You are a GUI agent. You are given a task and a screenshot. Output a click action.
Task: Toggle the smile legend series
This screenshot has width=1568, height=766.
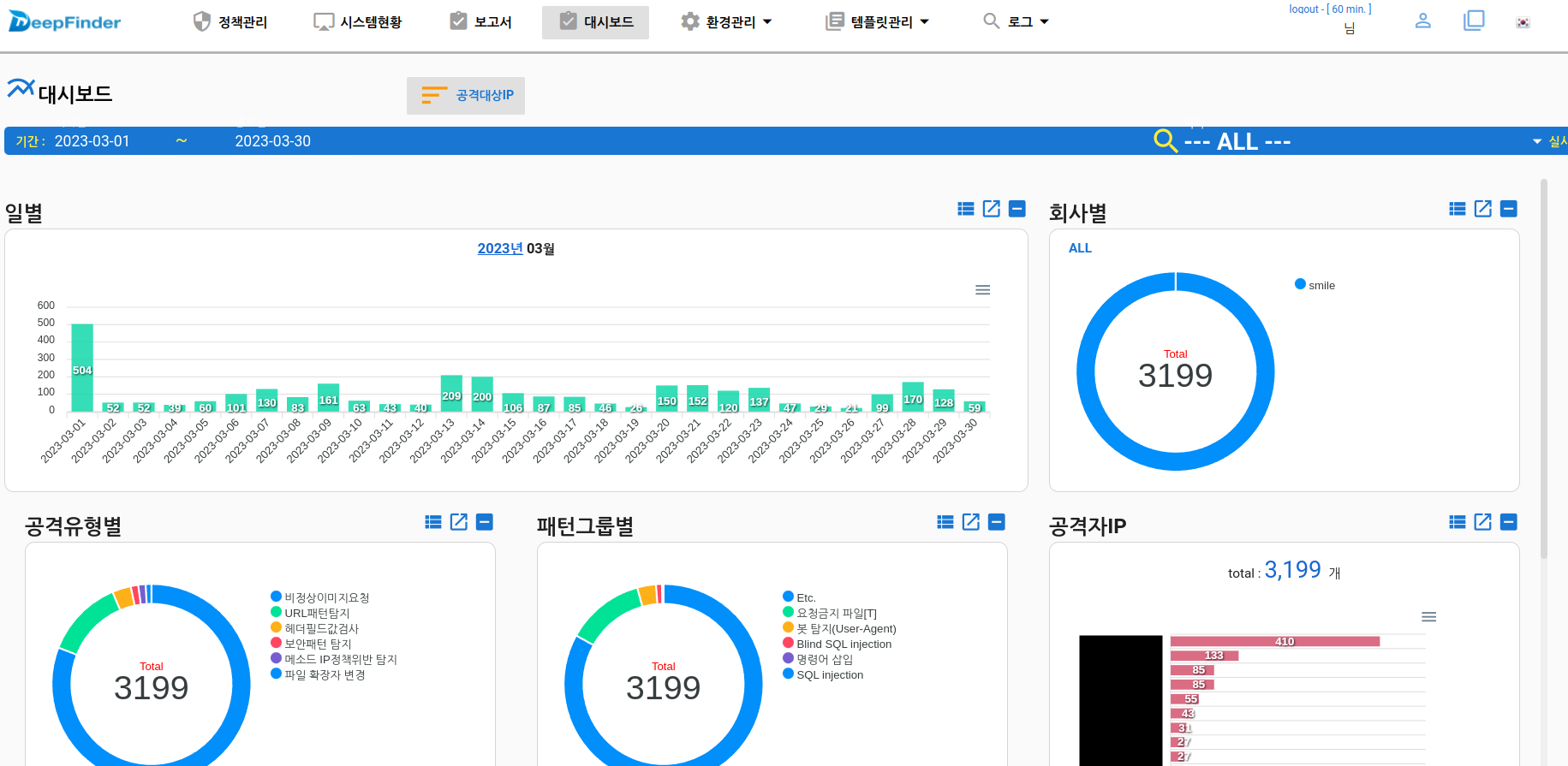1321,285
